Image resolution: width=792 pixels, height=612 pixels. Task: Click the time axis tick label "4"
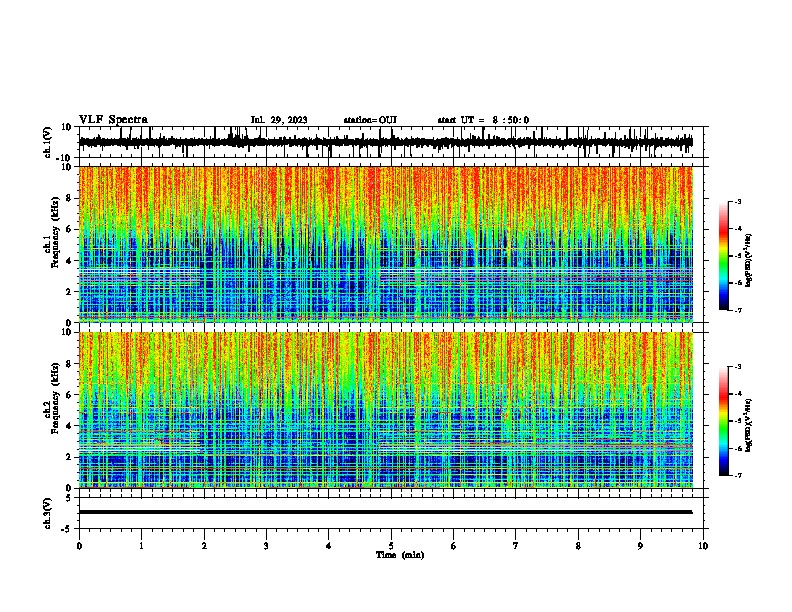point(329,546)
